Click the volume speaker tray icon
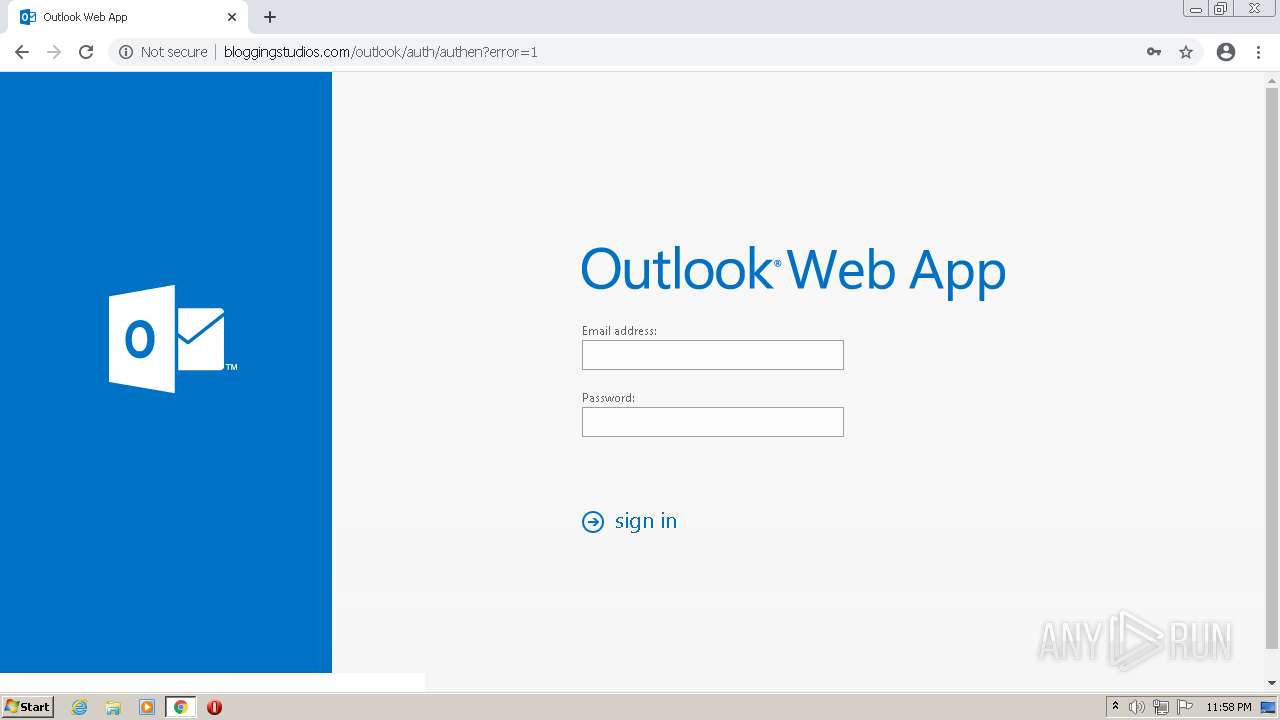This screenshot has height=720, width=1280. [1137, 707]
